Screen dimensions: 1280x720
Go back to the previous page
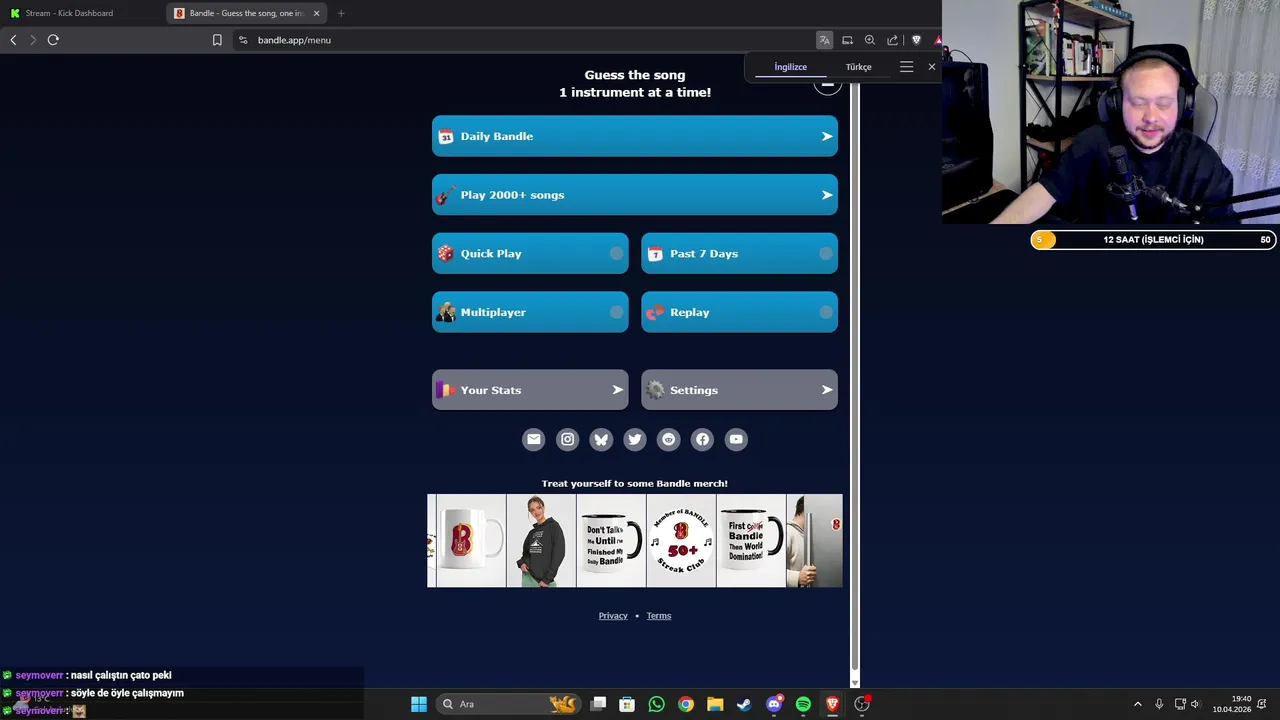[x=13, y=40]
